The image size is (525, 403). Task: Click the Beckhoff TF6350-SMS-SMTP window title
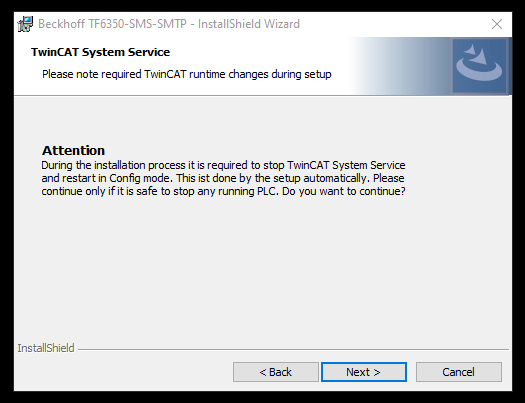coord(169,24)
